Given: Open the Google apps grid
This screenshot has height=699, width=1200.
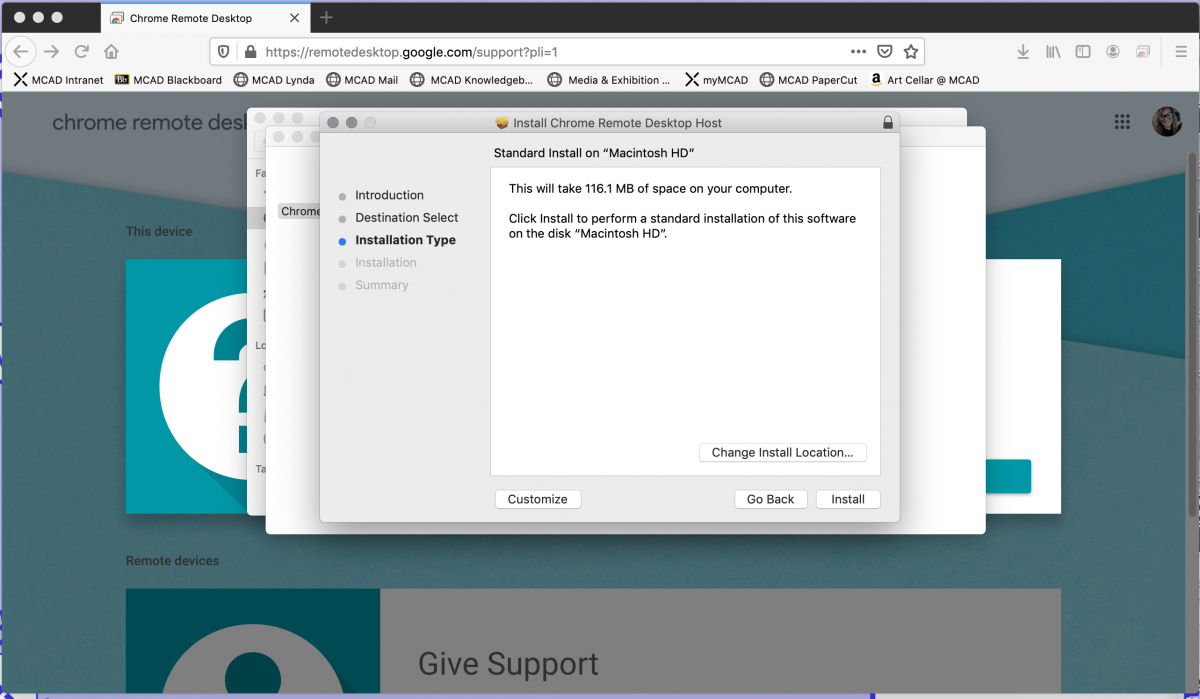Looking at the screenshot, I should (x=1122, y=122).
